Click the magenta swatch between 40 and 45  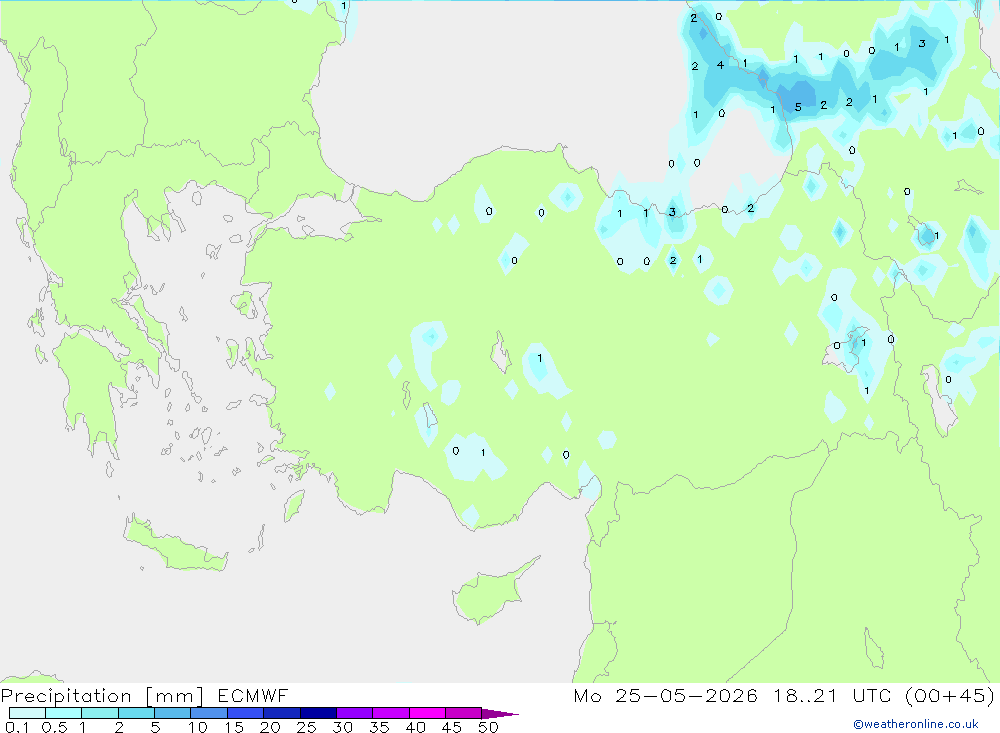click(427, 713)
